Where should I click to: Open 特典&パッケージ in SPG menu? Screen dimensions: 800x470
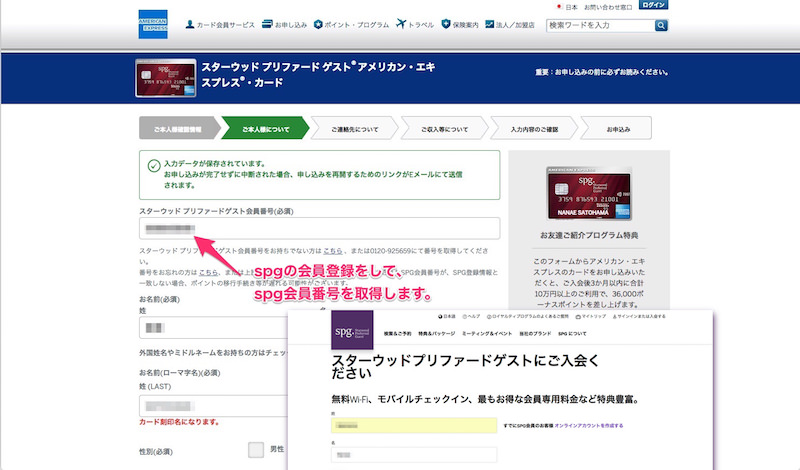tap(436, 334)
